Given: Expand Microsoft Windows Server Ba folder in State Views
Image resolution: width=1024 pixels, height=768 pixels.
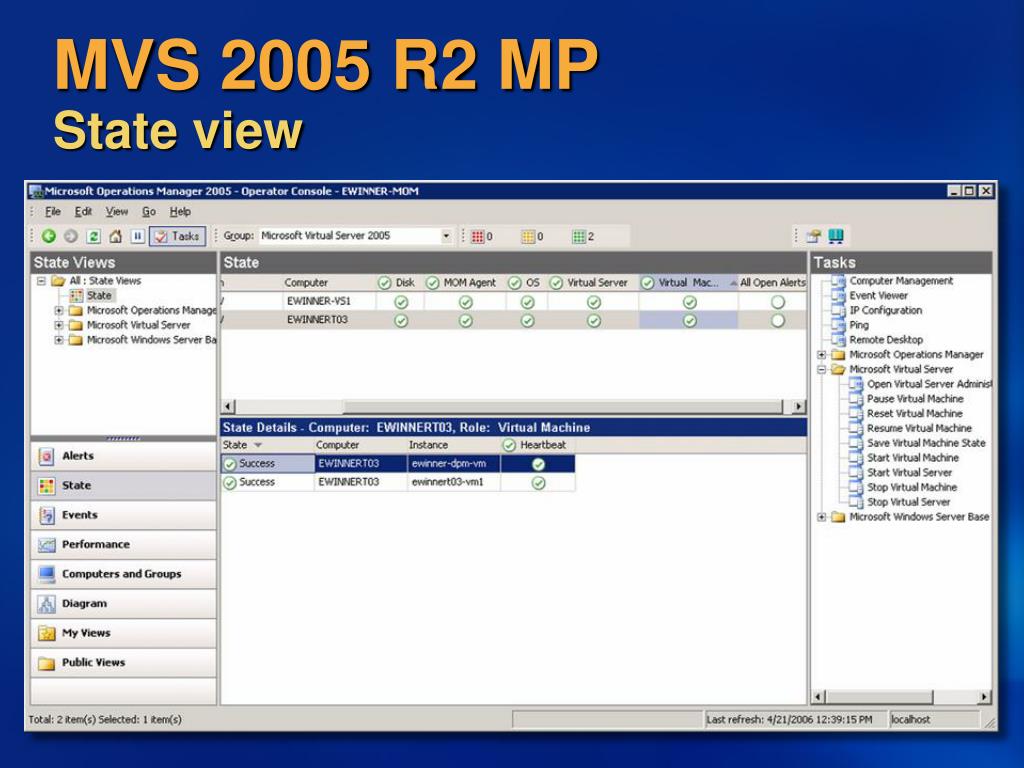Looking at the screenshot, I should pos(59,340).
